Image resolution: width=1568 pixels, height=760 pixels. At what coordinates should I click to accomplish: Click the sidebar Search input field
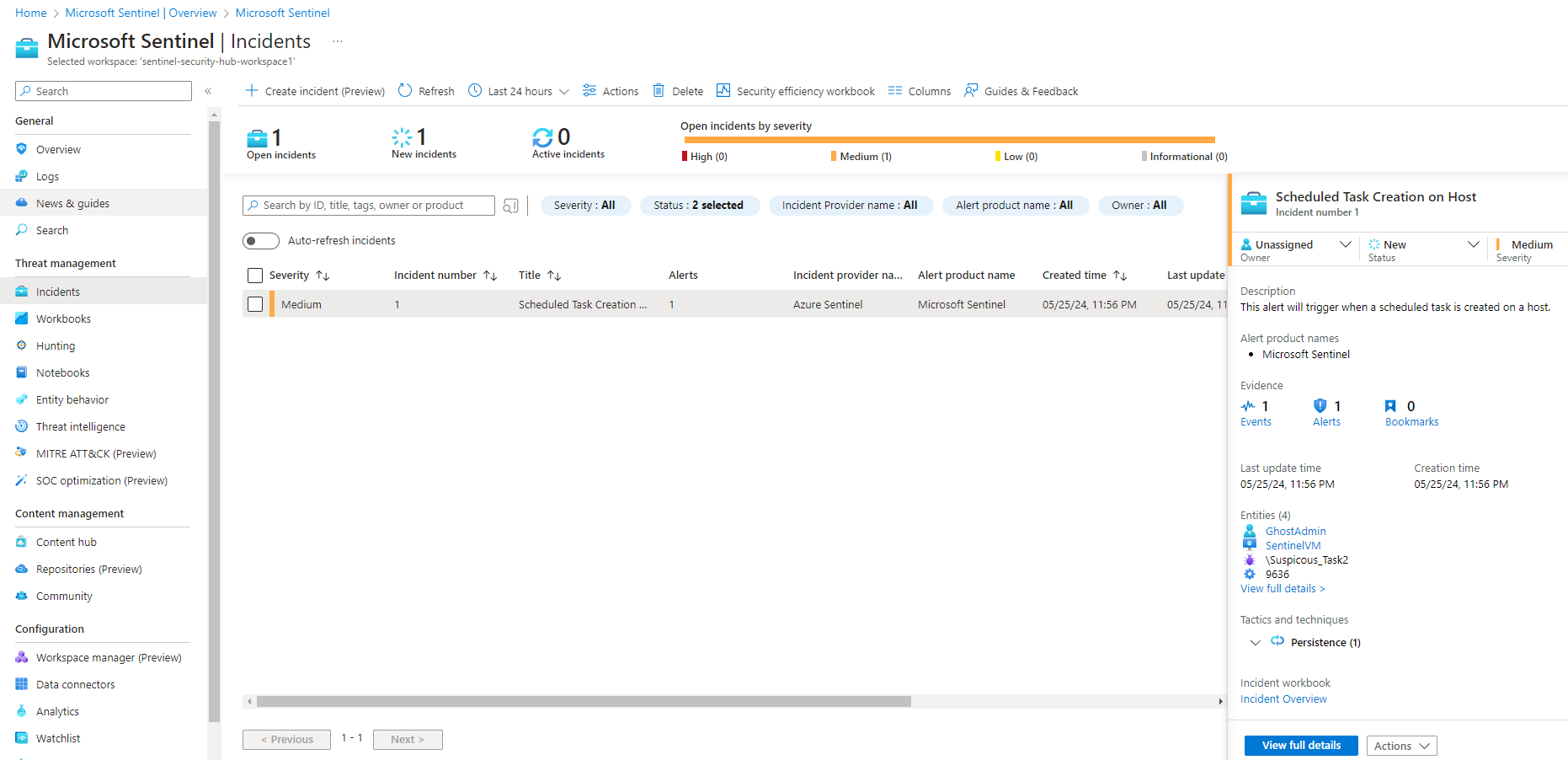click(x=104, y=91)
